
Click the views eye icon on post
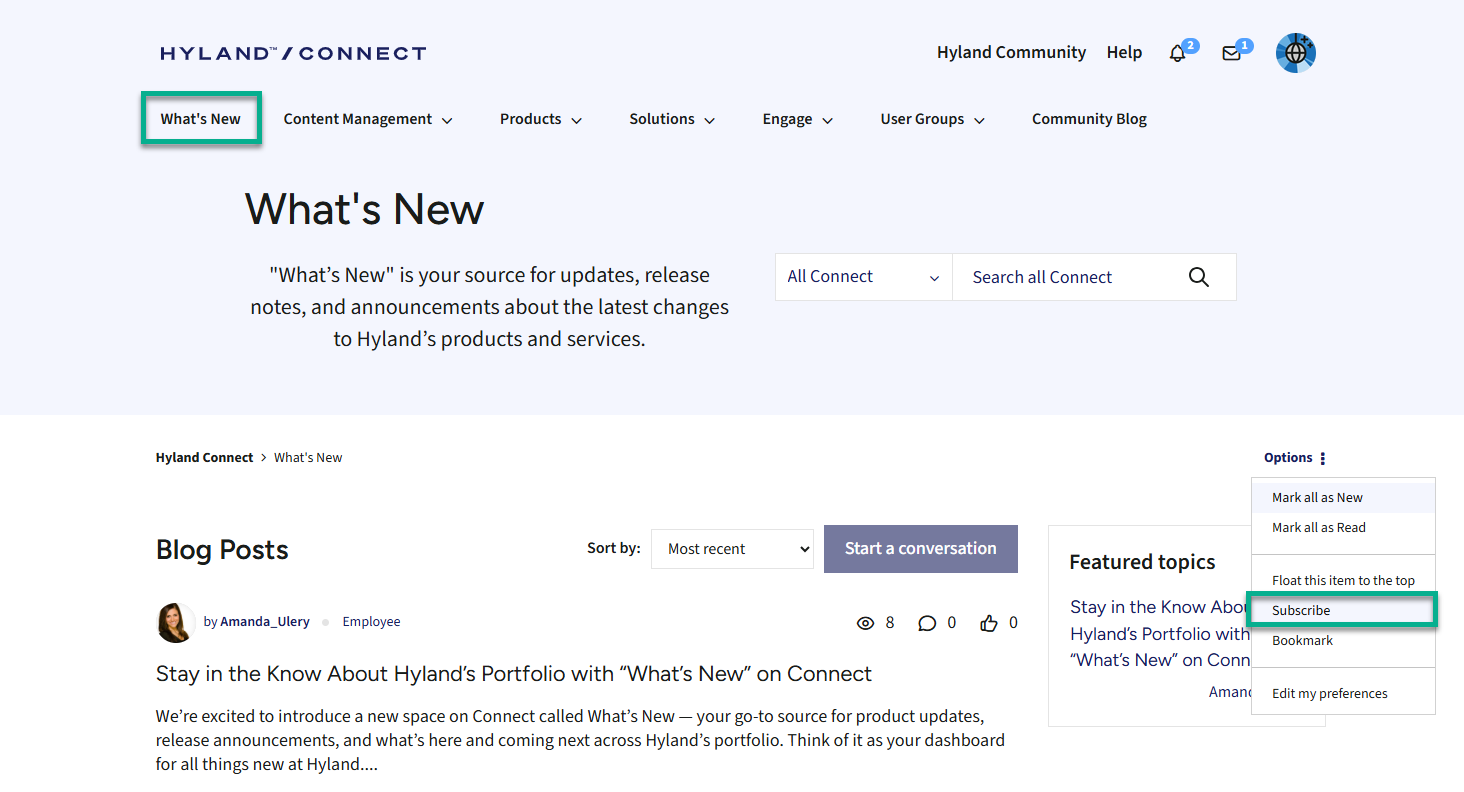click(x=866, y=623)
